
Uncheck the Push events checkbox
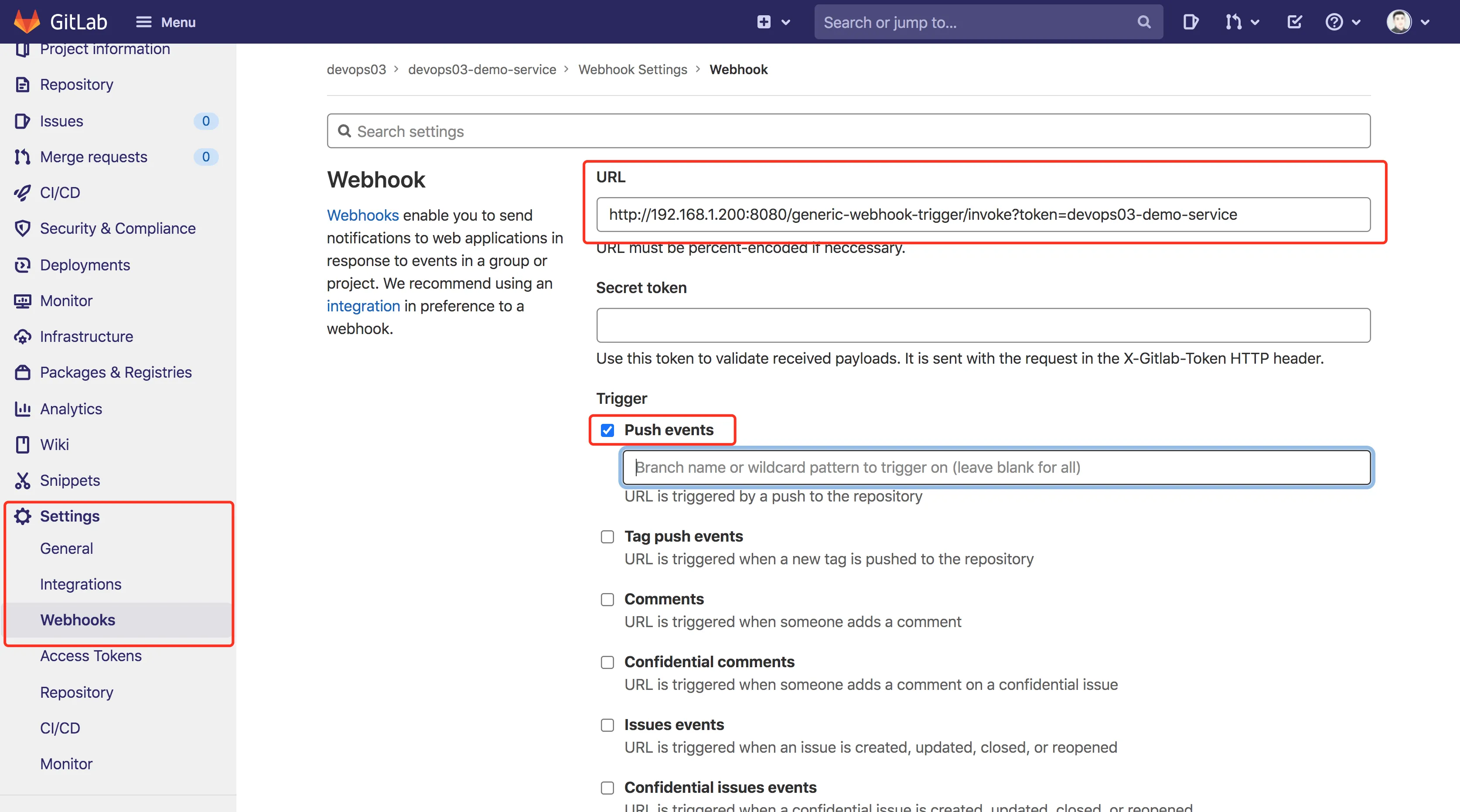pyautogui.click(x=607, y=430)
